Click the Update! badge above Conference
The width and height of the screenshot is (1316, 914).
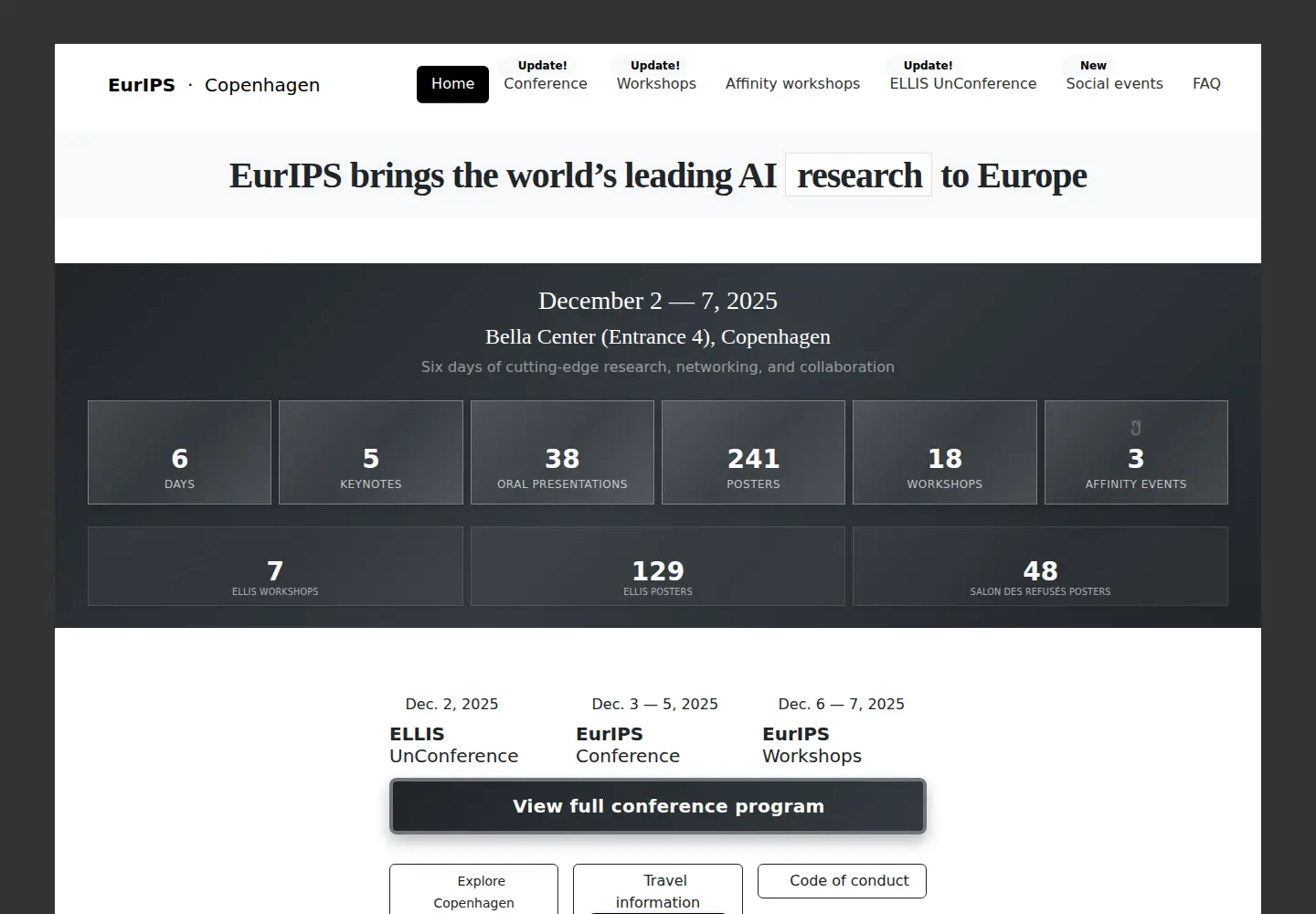pyautogui.click(x=543, y=66)
